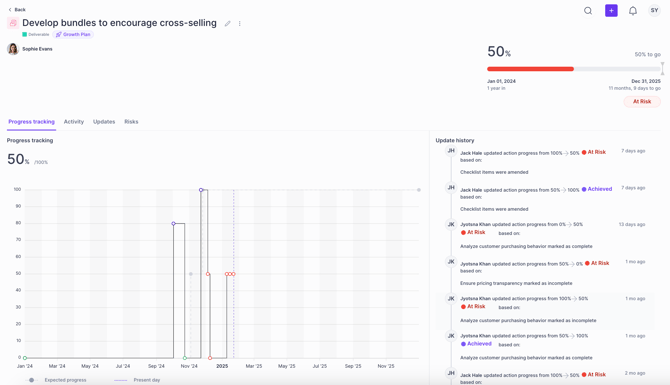Switch to the Updates tab

[x=104, y=122]
